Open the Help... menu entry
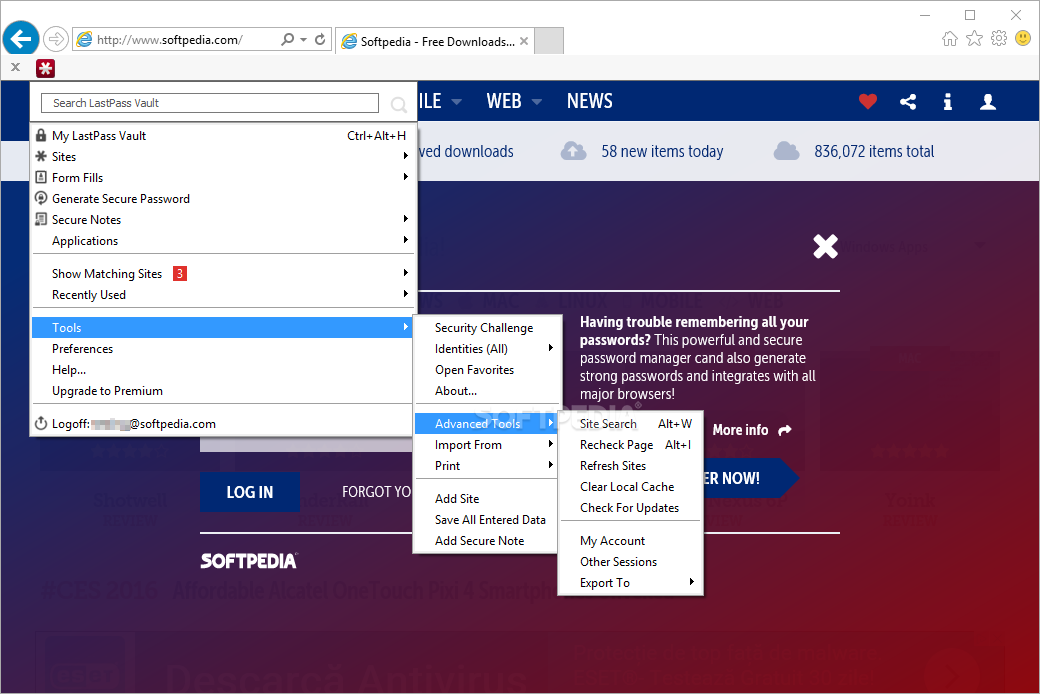This screenshot has height=694, width=1040. 223,370
